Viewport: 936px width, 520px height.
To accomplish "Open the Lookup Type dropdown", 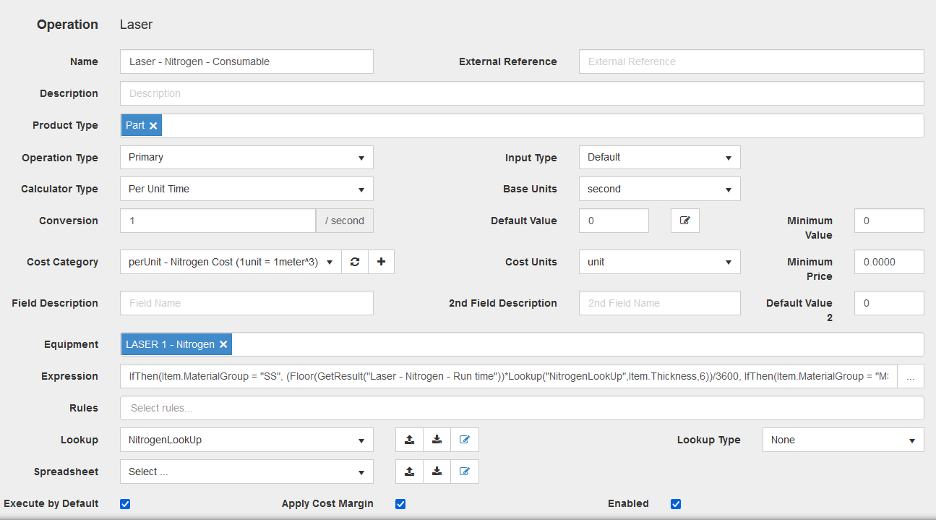I will click(x=842, y=440).
